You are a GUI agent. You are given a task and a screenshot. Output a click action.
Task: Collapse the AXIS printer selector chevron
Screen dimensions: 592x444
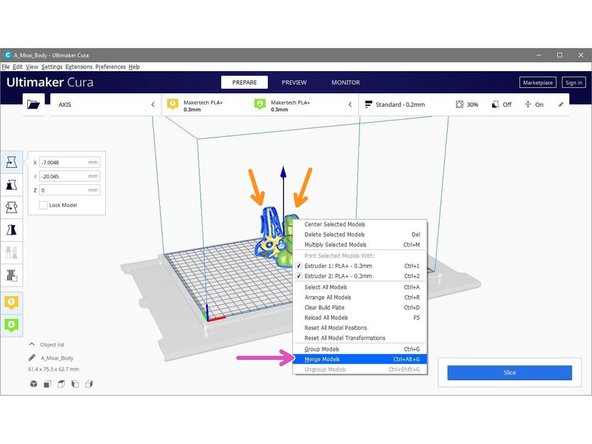(x=153, y=105)
